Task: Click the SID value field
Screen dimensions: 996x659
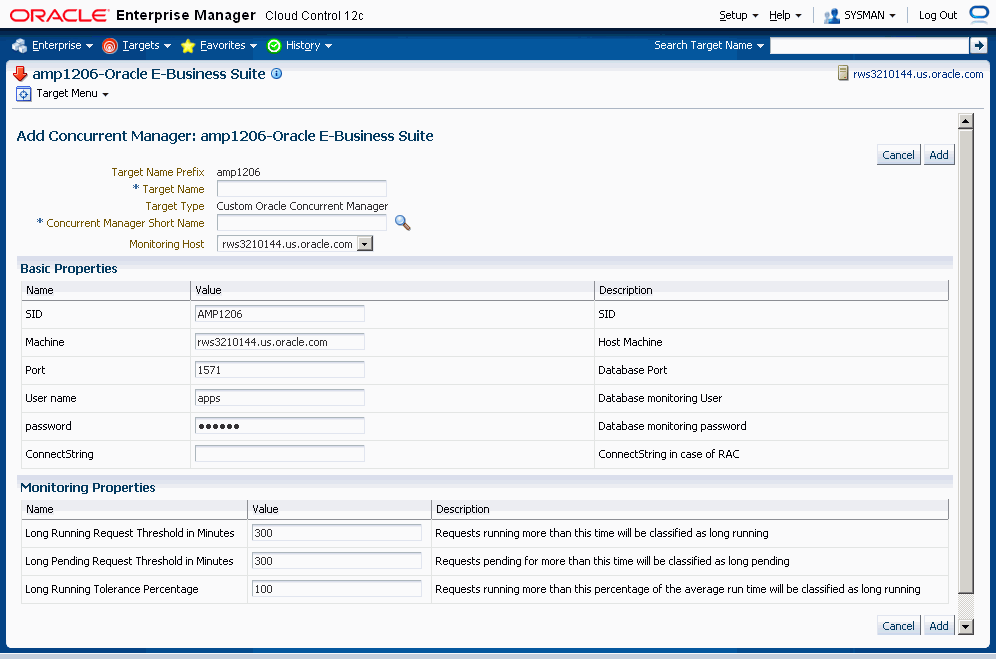Action: [279, 314]
